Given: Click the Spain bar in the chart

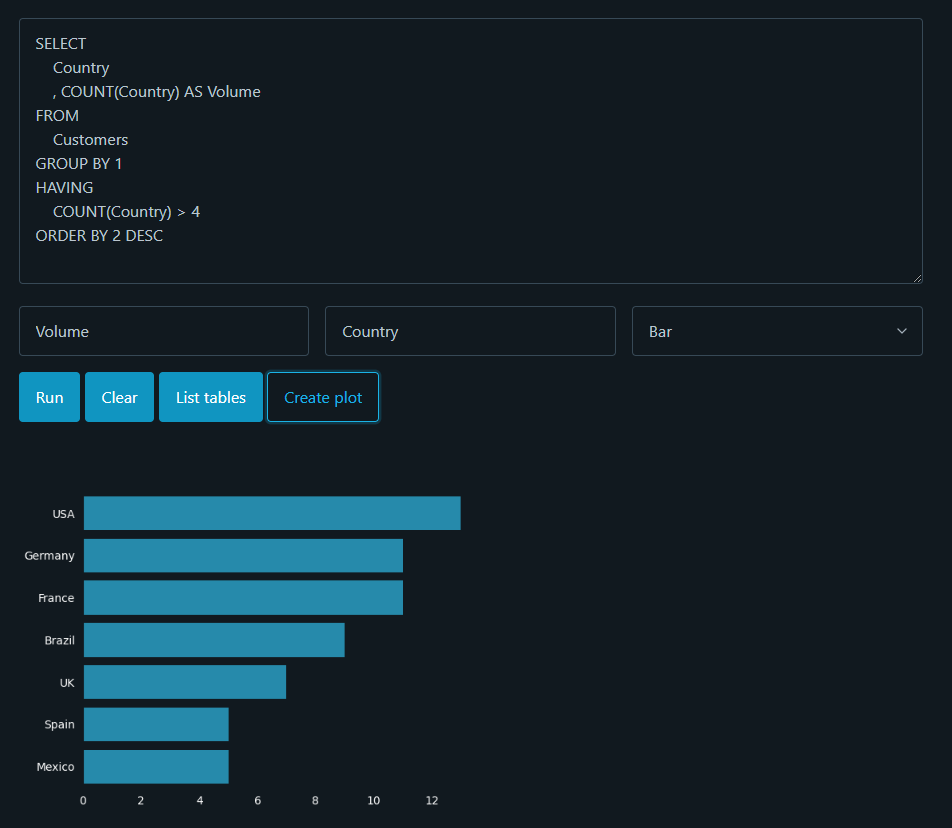Looking at the screenshot, I should (156, 724).
